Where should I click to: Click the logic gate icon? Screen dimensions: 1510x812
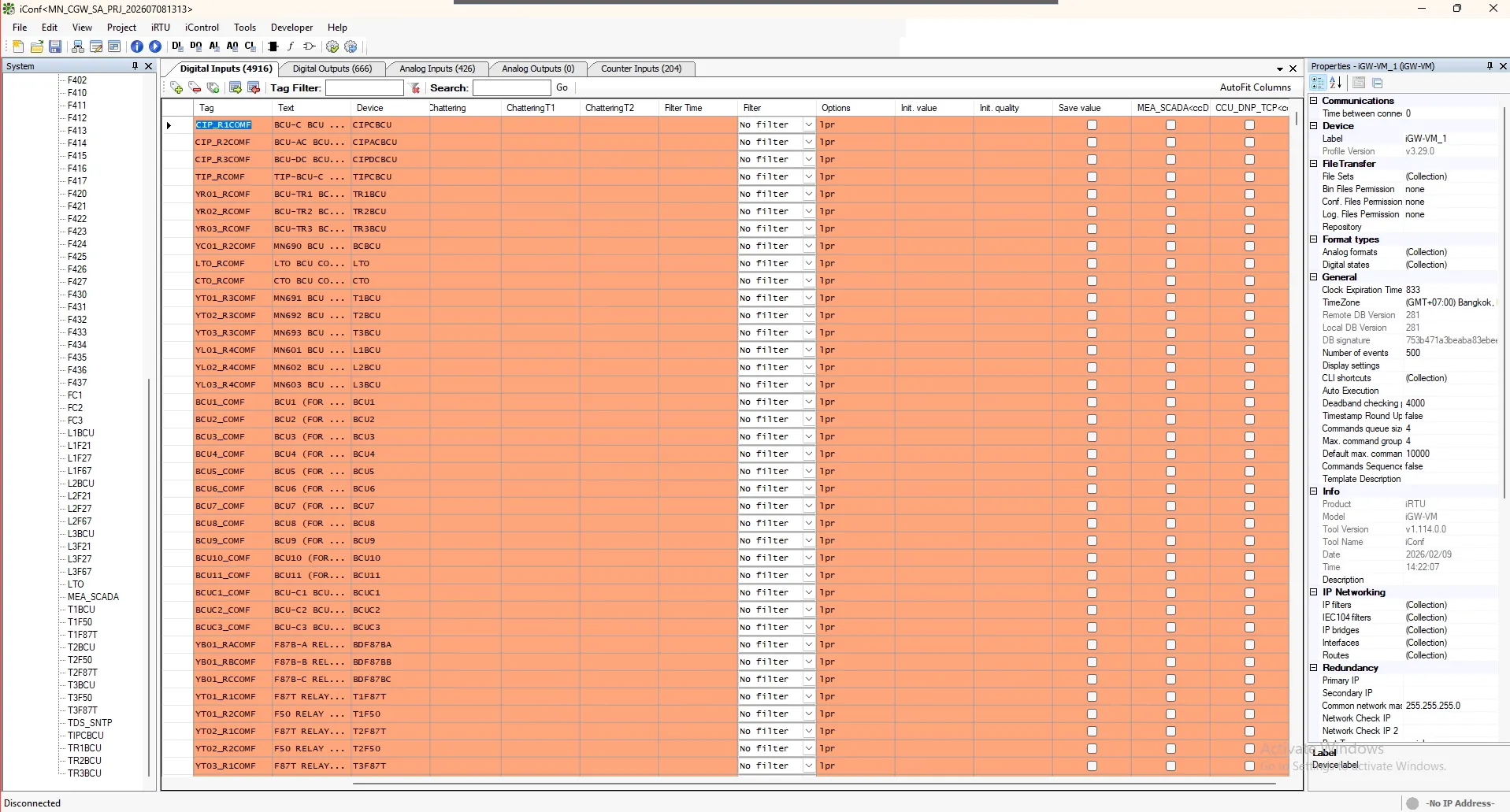tap(310, 46)
